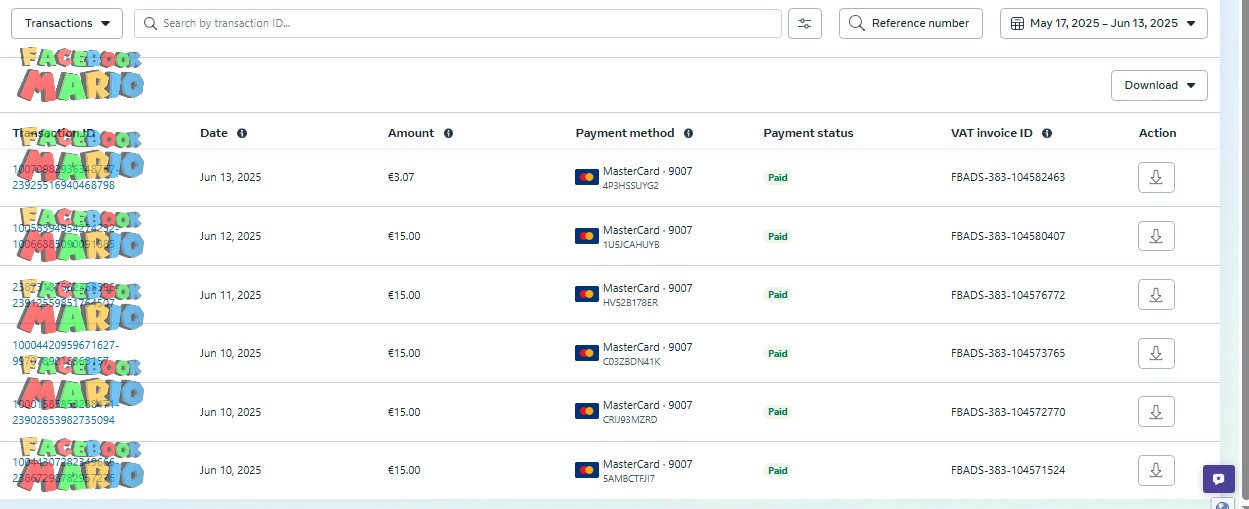Click the Paid status on the Jun 11 row
The height and width of the screenshot is (509, 1249).
(777, 295)
